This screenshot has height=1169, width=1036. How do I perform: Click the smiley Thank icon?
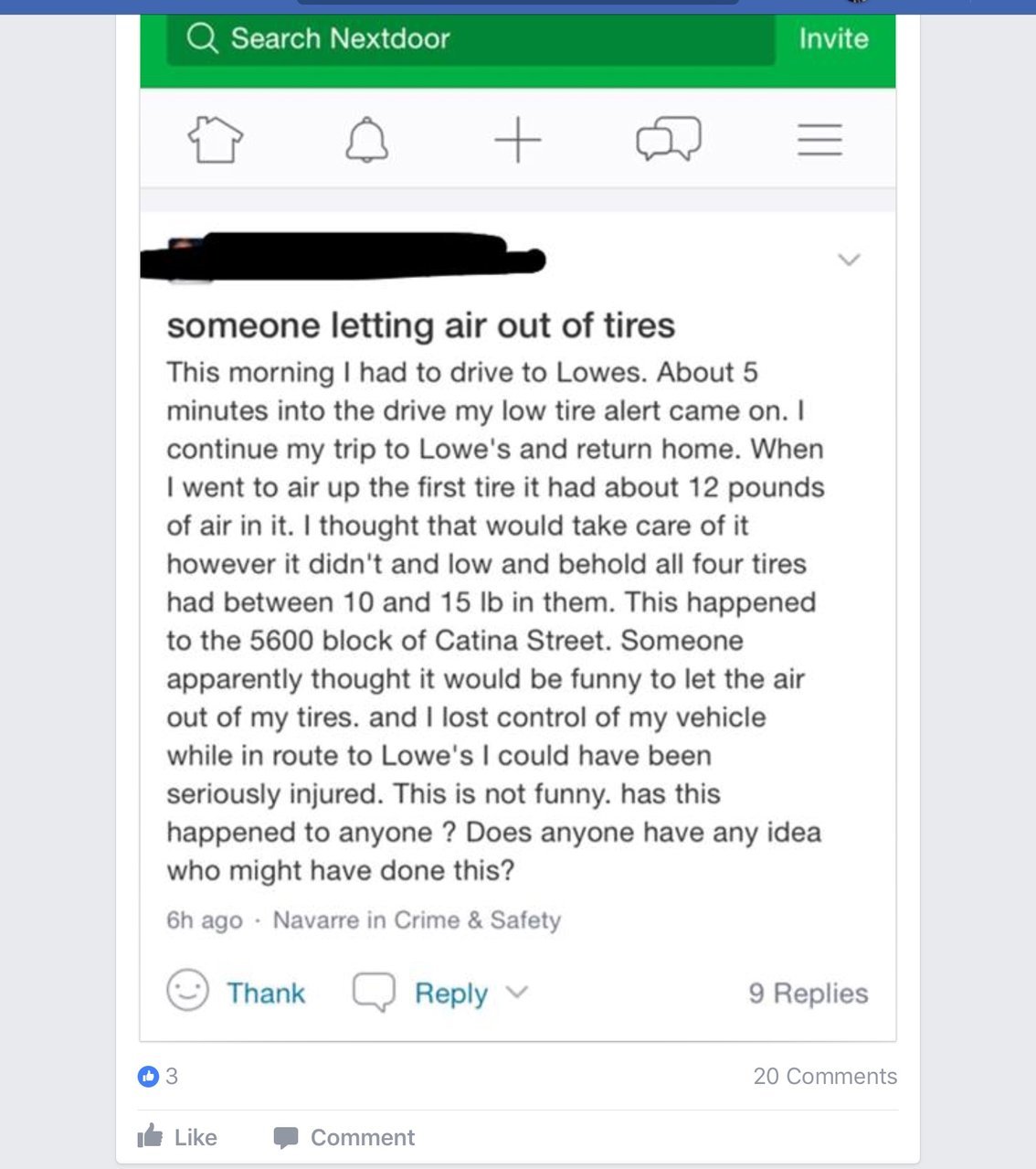pos(188,991)
